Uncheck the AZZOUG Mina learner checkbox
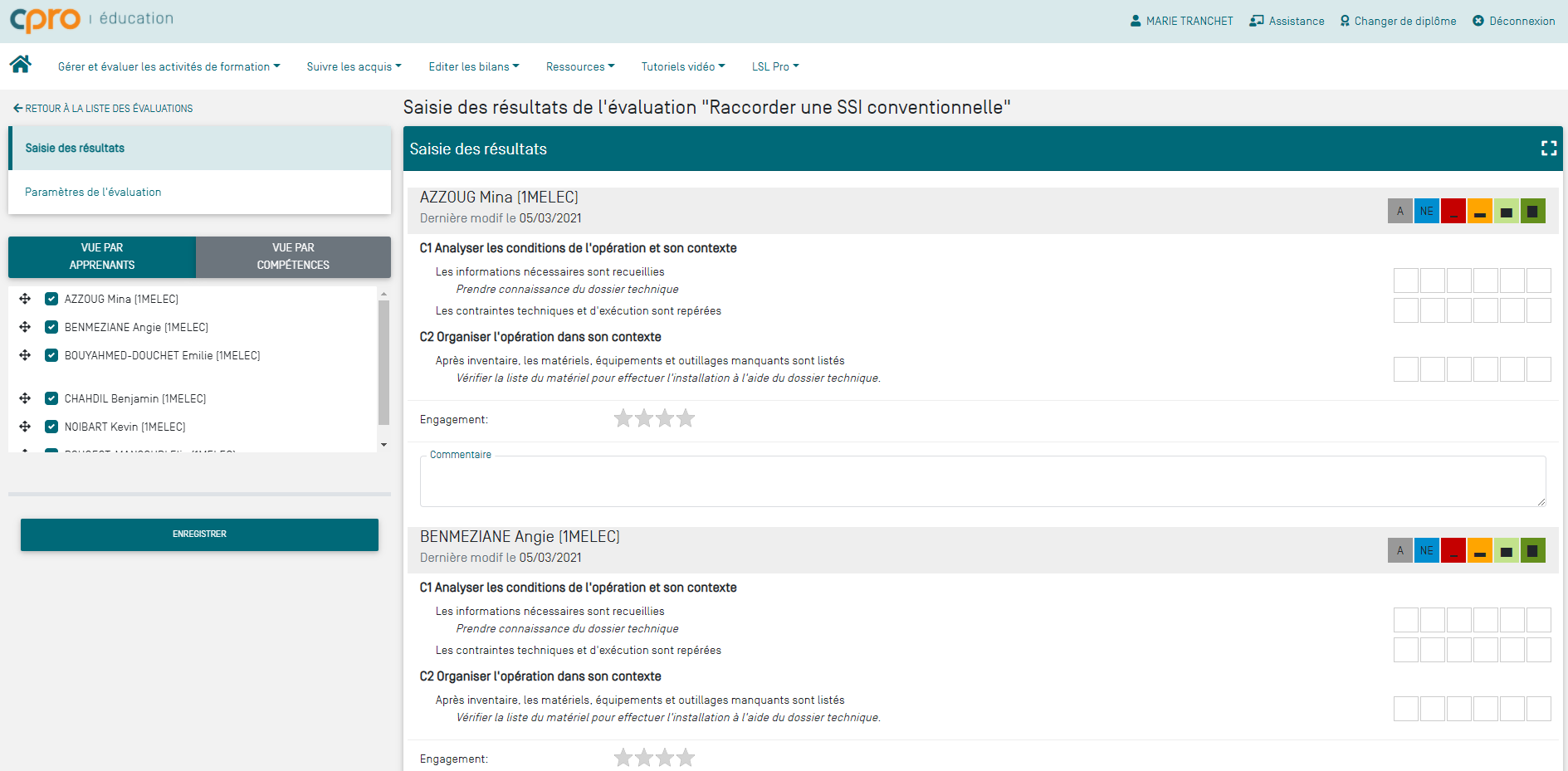The image size is (1568, 771). [x=51, y=299]
